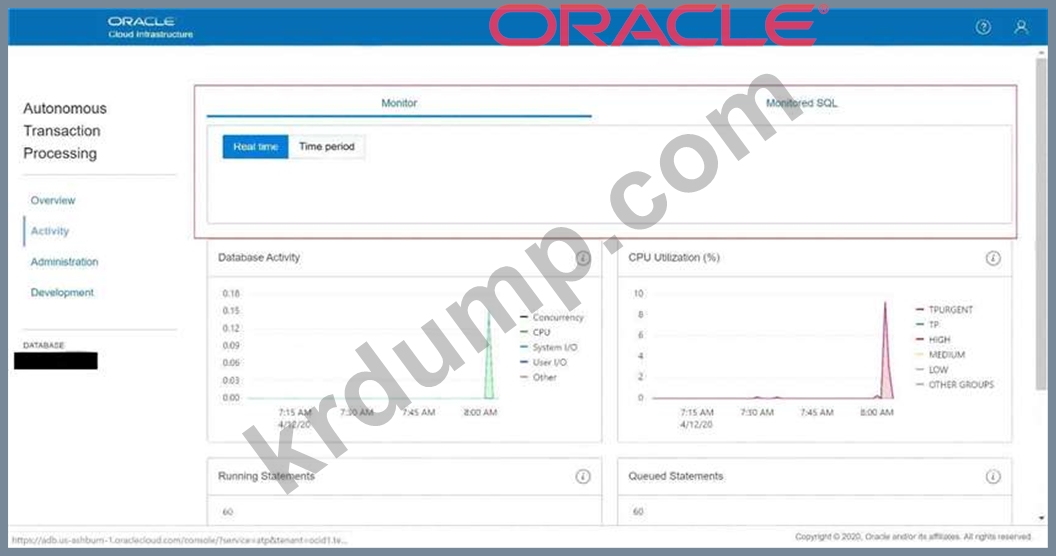Switch to the Monitor tab

tap(399, 103)
